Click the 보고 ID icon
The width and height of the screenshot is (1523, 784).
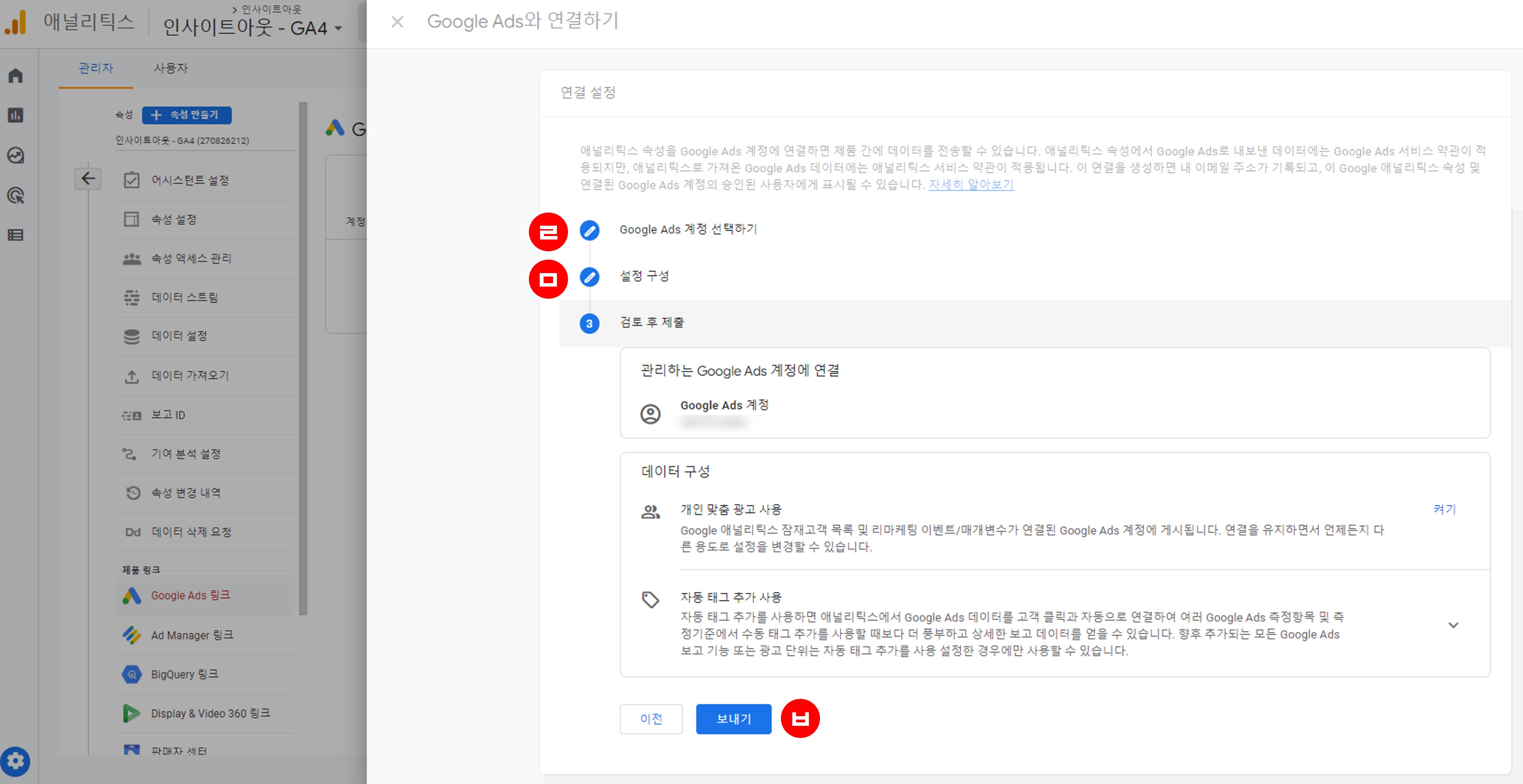click(131, 415)
